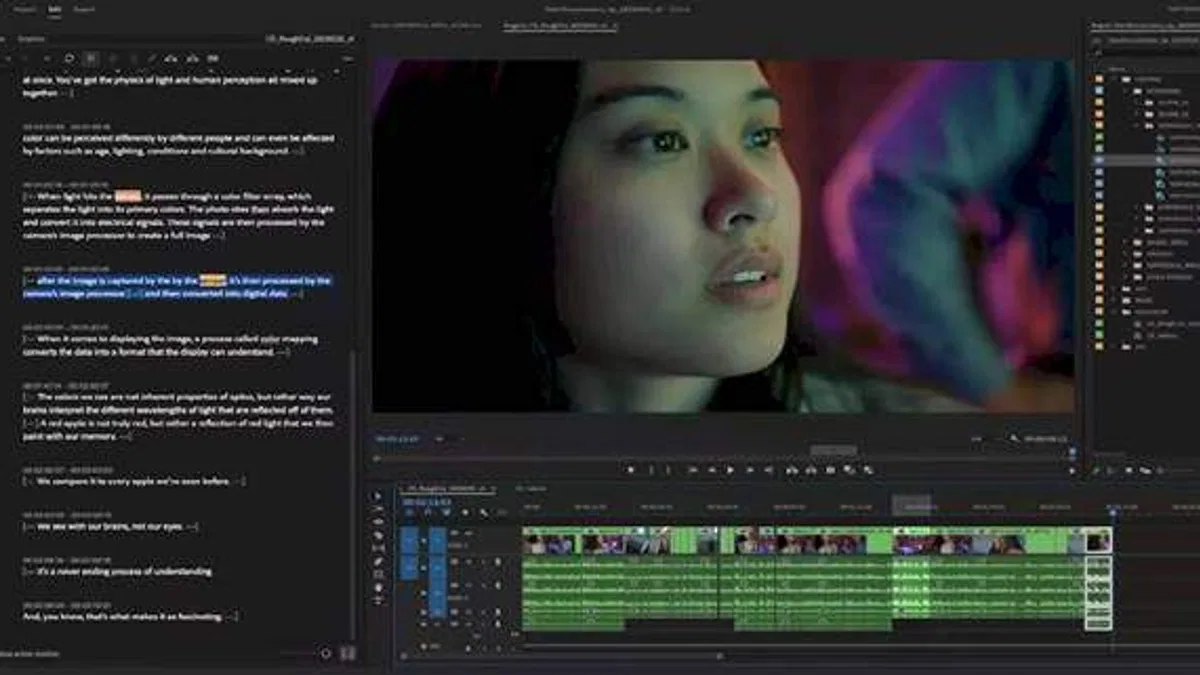Toggle the Project panel writable pencil icon

click(1096, 470)
